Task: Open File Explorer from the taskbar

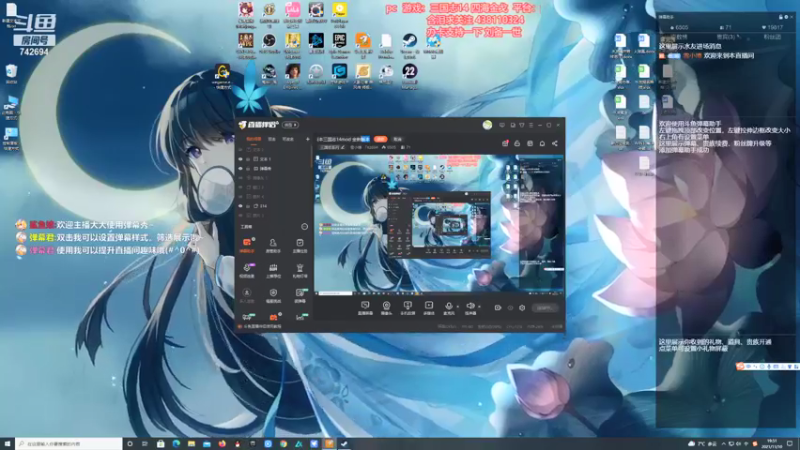Action: point(191,444)
